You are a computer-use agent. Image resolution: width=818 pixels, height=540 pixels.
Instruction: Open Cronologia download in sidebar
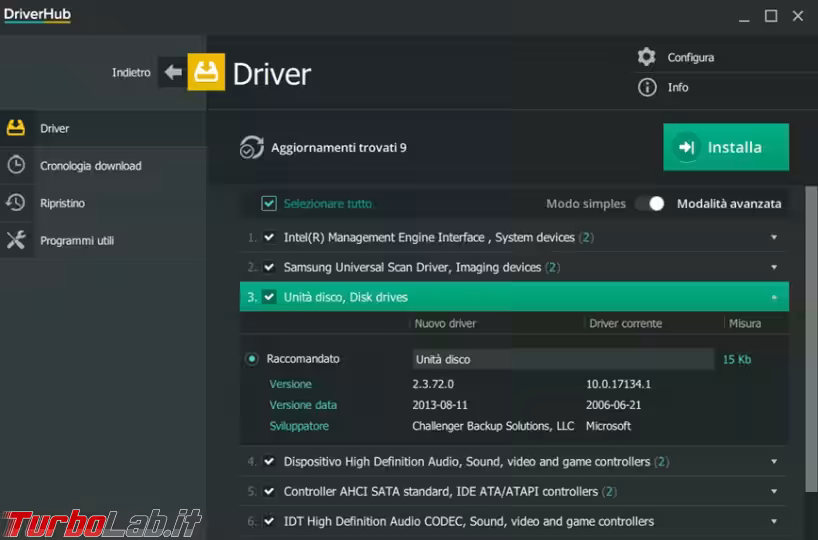[x=103, y=165]
